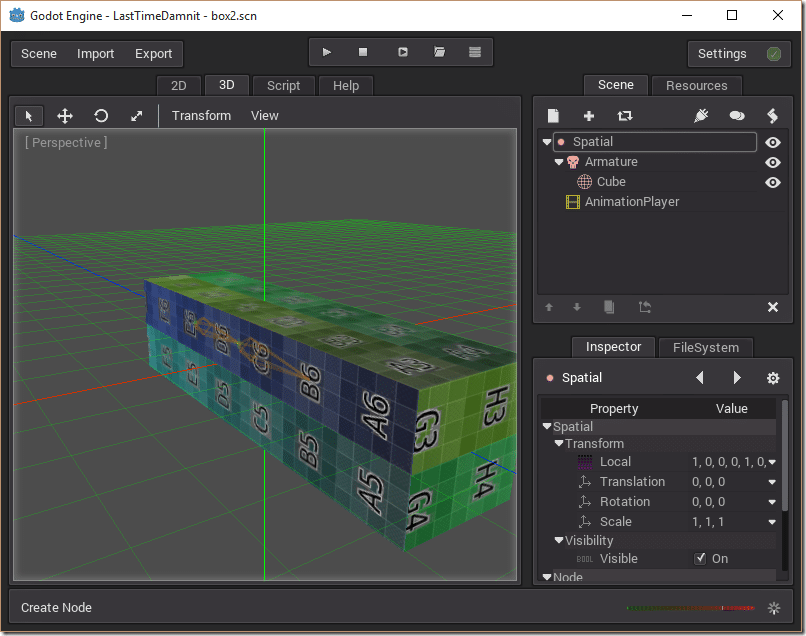Create a new node with the plus icon
Image resolution: width=806 pixels, height=636 pixels.
click(589, 115)
